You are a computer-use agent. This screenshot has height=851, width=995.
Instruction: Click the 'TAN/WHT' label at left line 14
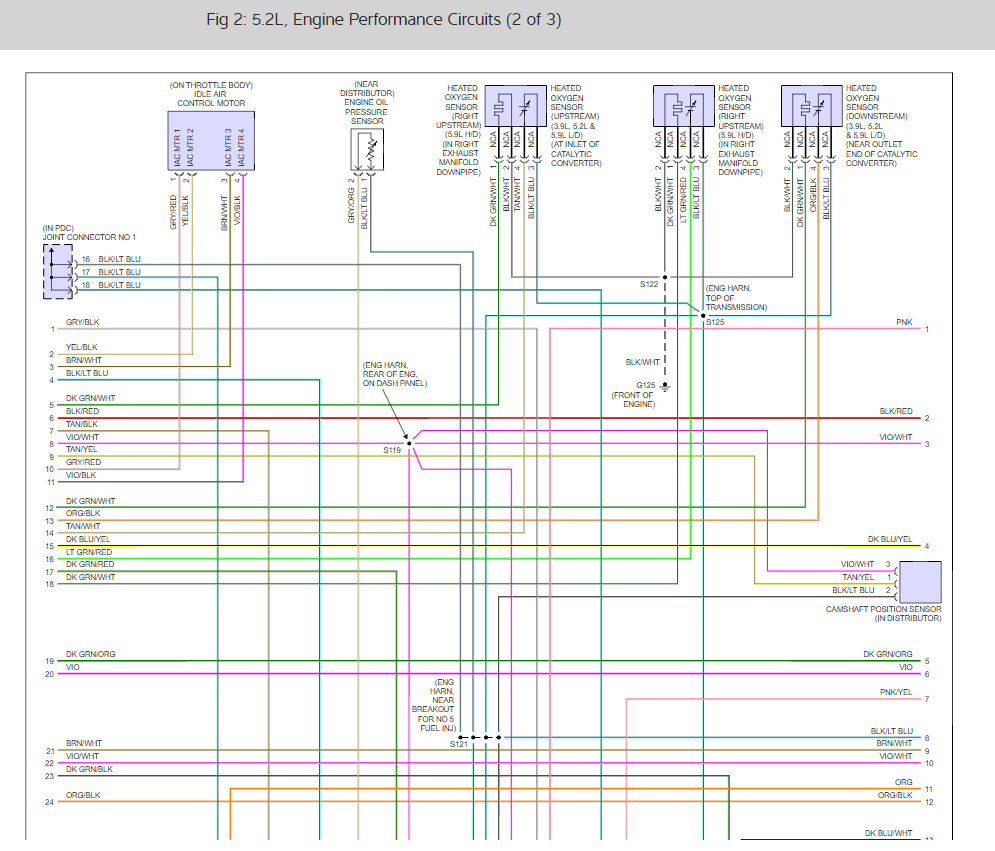point(83,526)
